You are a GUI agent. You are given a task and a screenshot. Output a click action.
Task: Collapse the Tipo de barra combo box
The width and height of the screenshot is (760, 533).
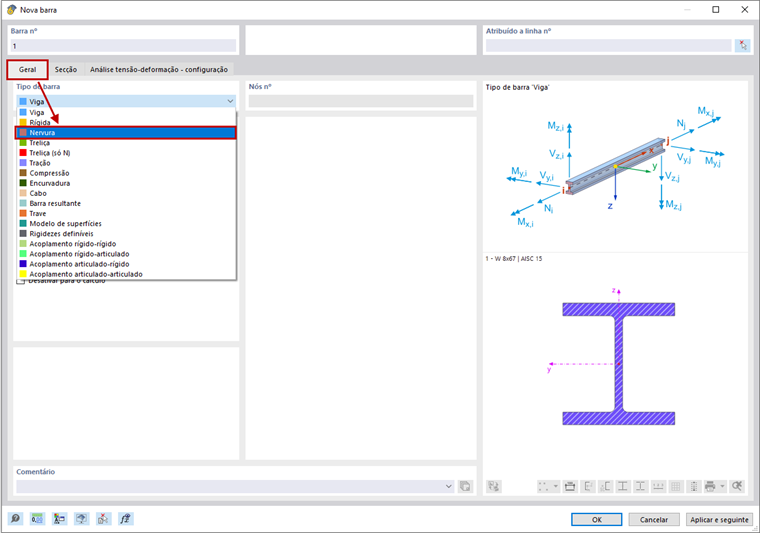coord(230,101)
